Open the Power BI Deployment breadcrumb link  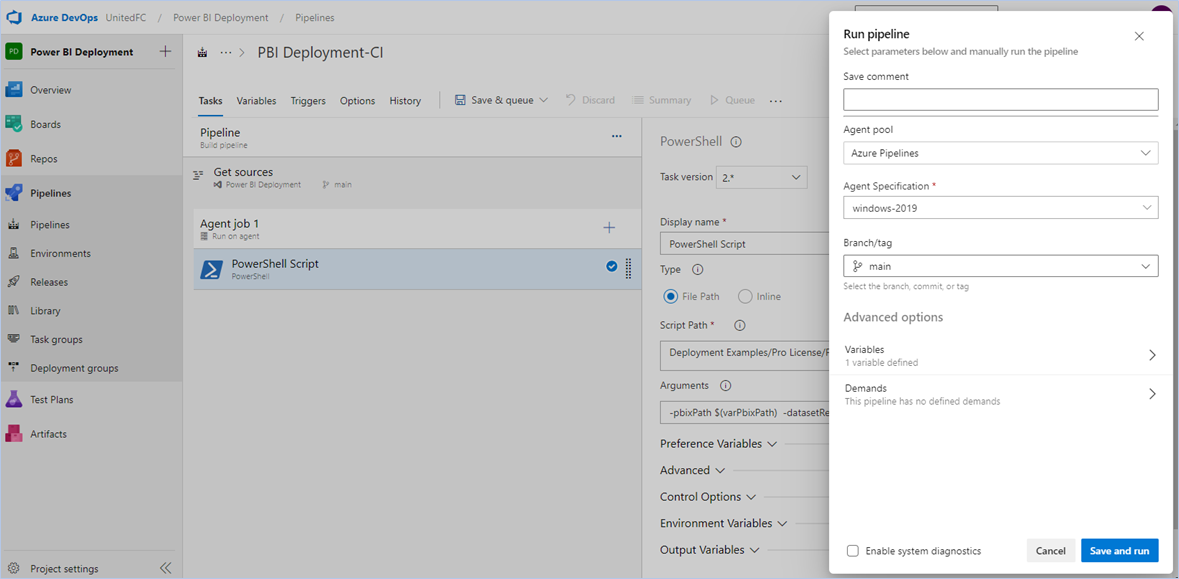click(220, 17)
